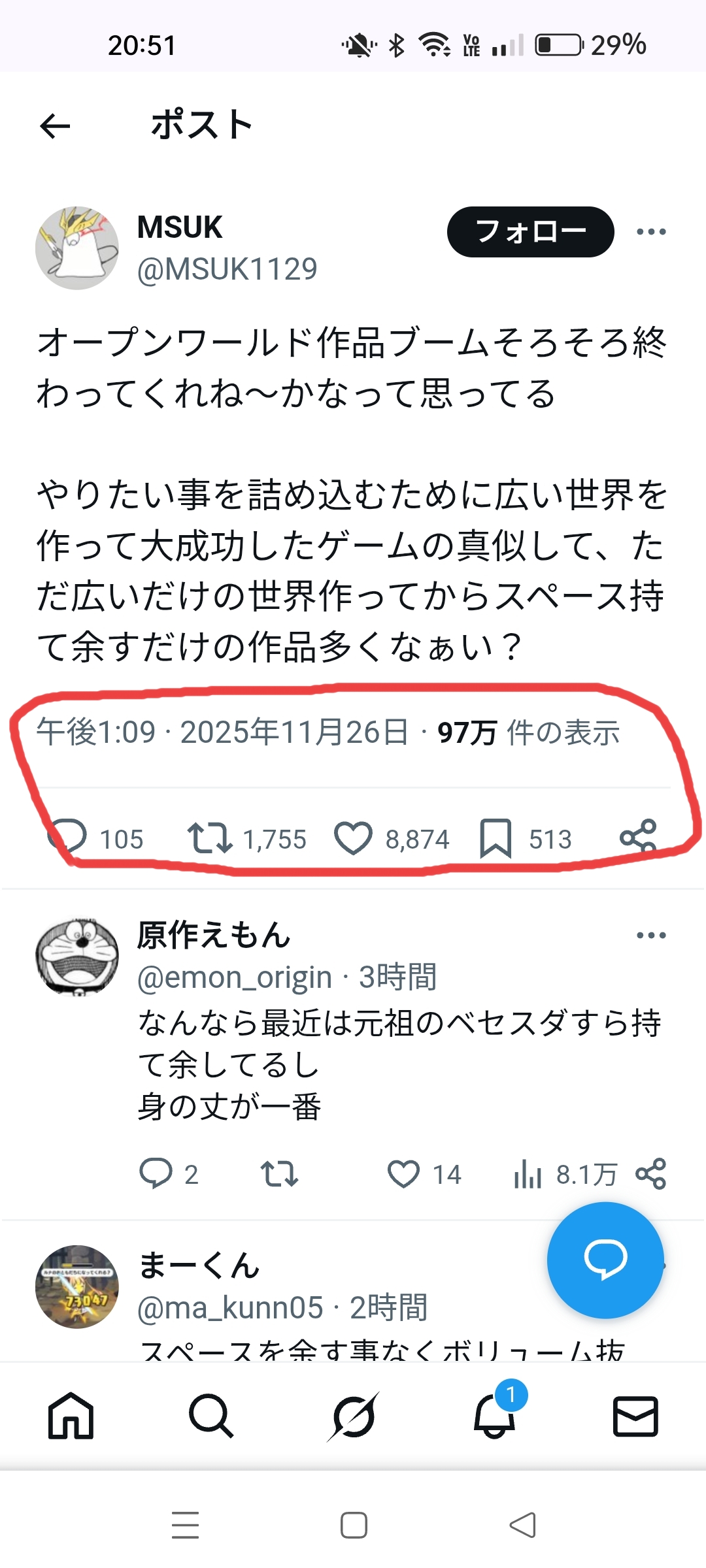The height and width of the screenshot is (1568, 706).
Task: View analytics of 原作えもん's reply
Action: click(528, 1175)
